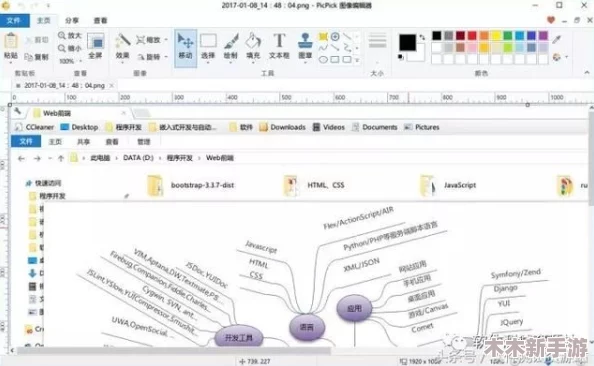Viewport: 594px width, 366px height.
Task: Pick the orange palette swatch
Action: tap(484, 36)
